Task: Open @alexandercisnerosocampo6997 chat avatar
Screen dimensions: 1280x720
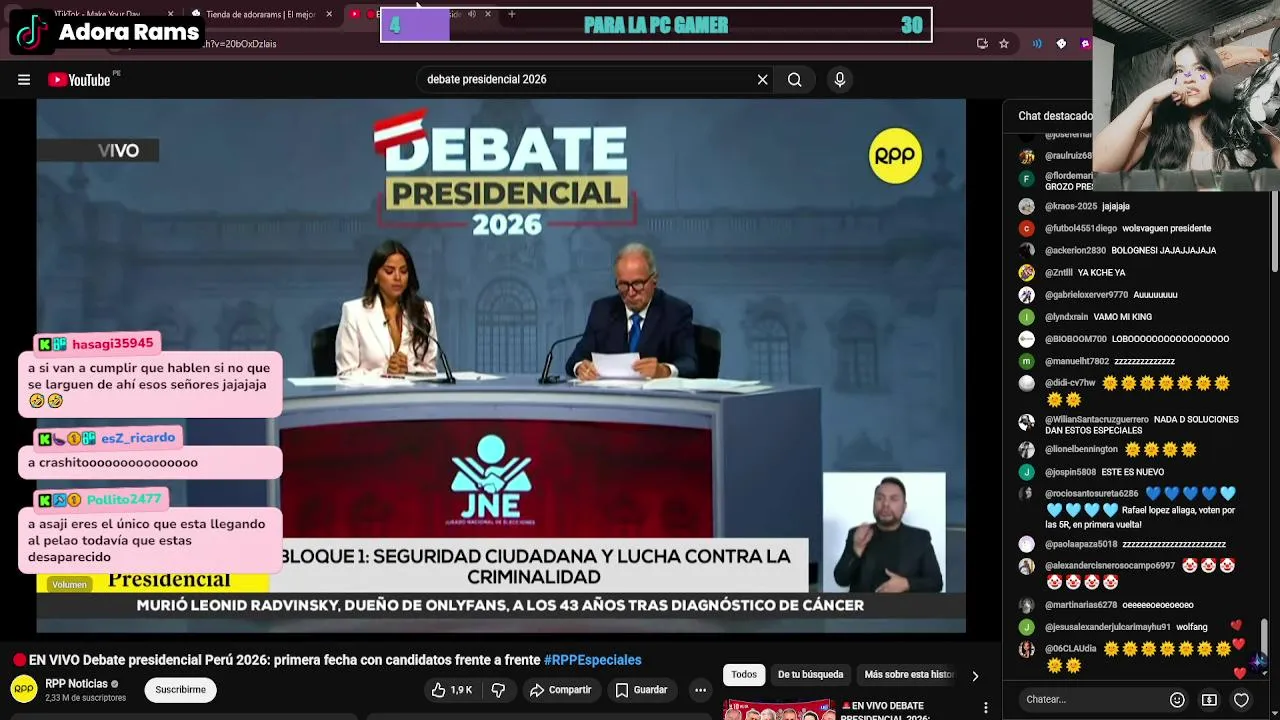Action: (x=1026, y=566)
